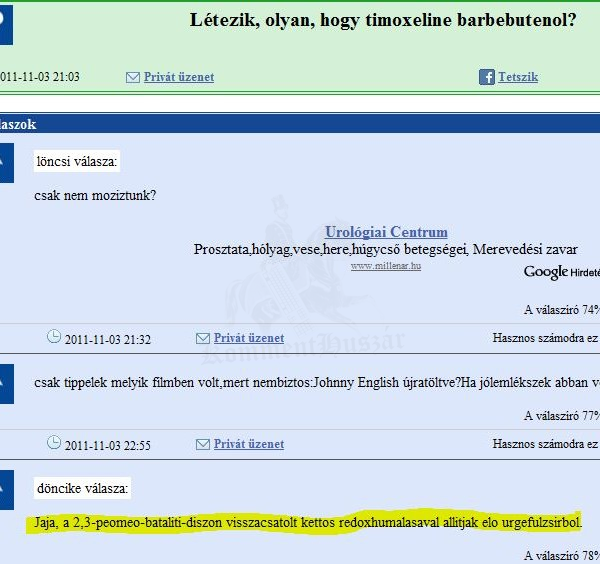Click the timestamp 2011-11-03 22:55
The image size is (600, 564).
108,446
